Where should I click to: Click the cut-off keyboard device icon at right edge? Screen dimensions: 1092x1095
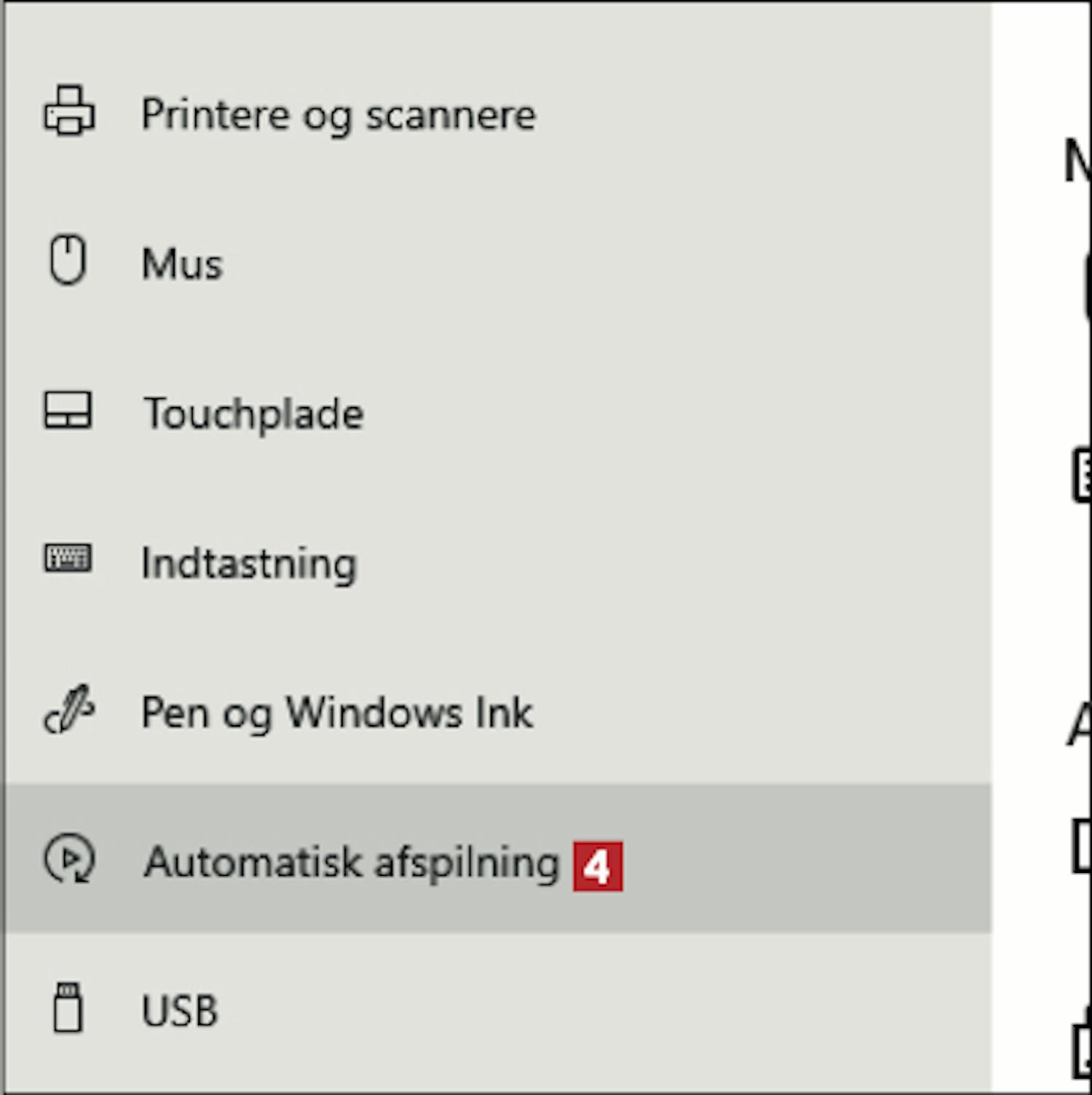[1082, 476]
